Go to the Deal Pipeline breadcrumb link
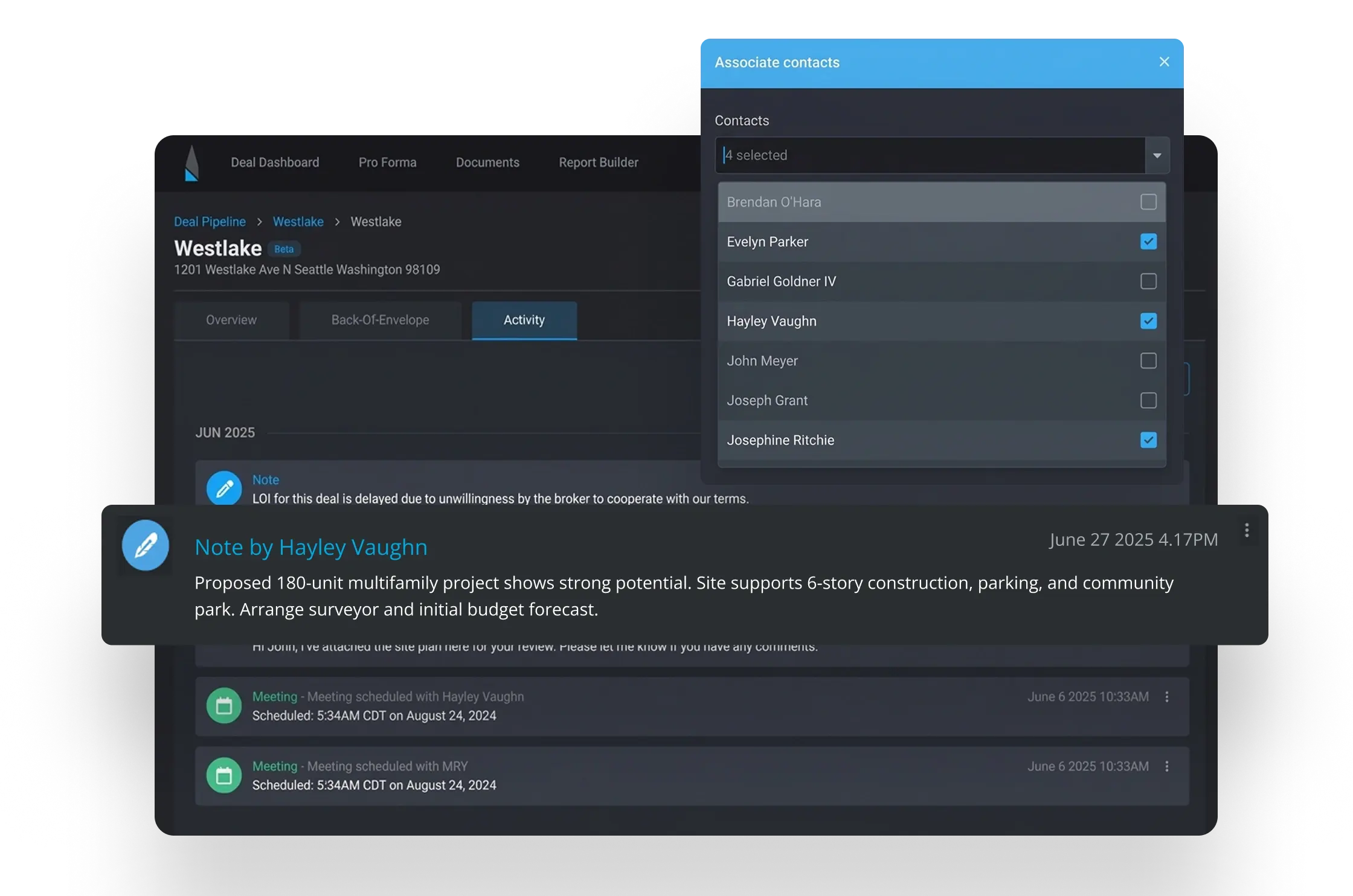 pos(210,222)
